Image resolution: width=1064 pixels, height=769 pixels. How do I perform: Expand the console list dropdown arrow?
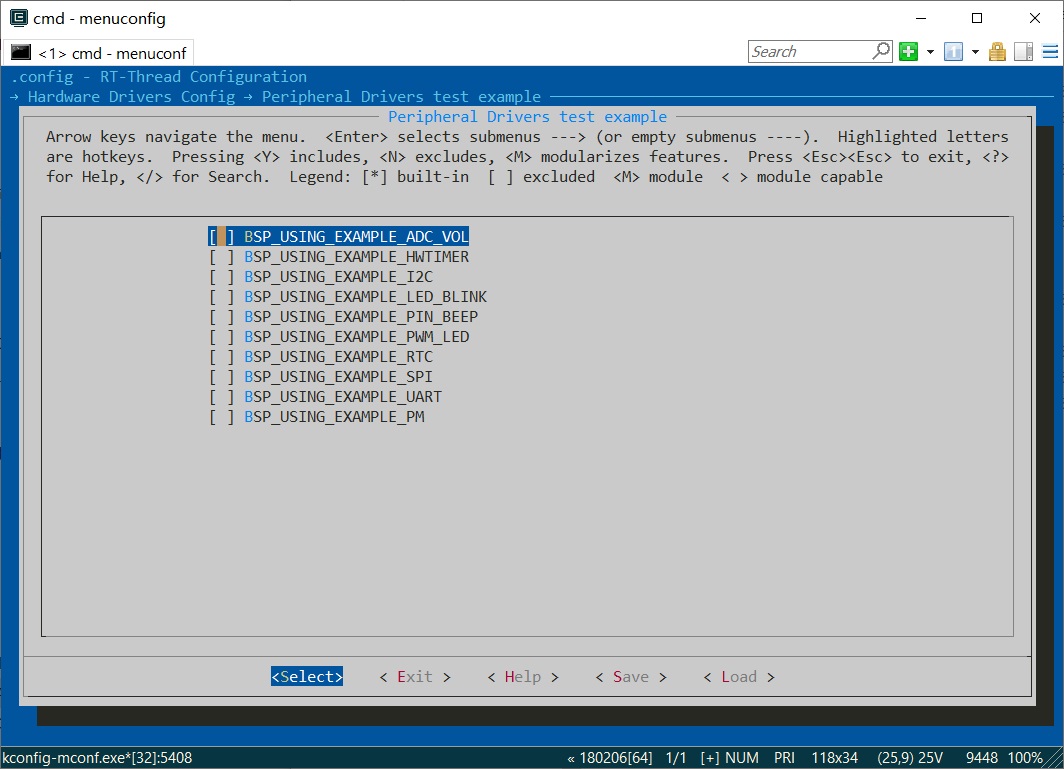[x=974, y=52]
